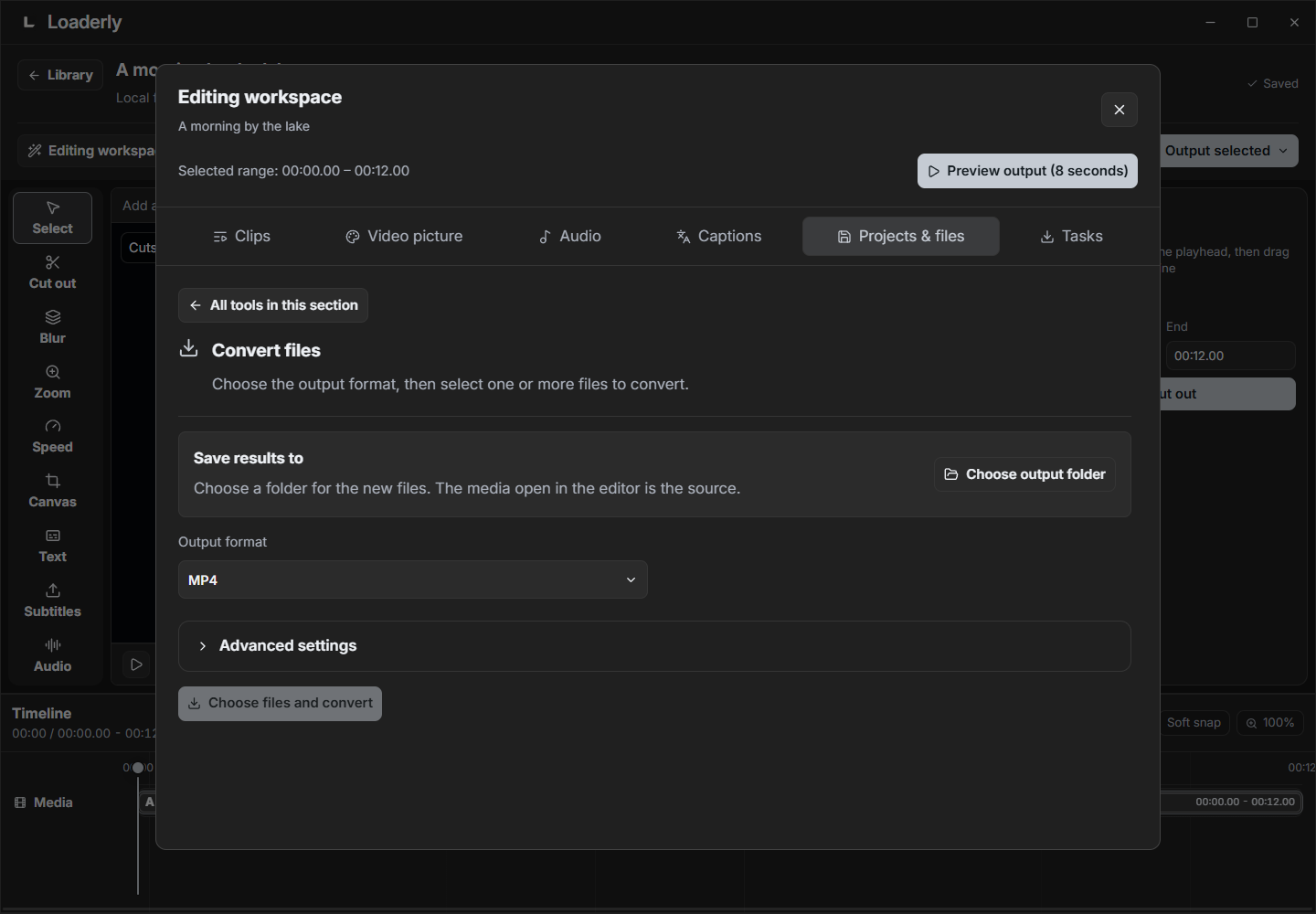This screenshot has width=1316, height=914.
Task: Choose the Audio waveform tool
Action: tap(52, 655)
